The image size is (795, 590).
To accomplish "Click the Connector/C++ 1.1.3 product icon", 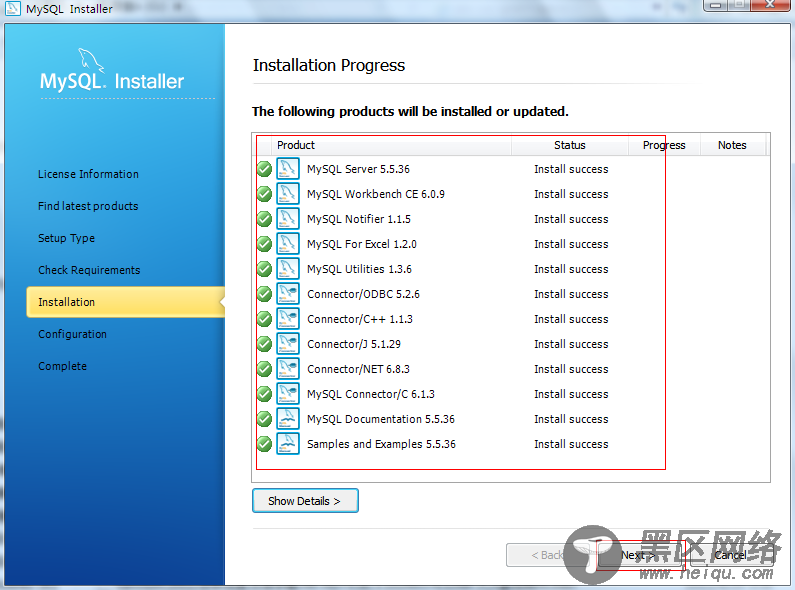I will pos(287,319).
